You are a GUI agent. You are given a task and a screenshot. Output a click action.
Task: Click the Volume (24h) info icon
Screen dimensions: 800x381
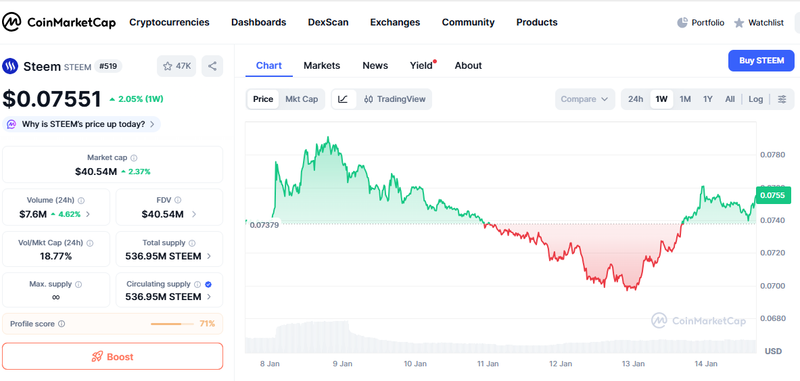tap(81, 200)
